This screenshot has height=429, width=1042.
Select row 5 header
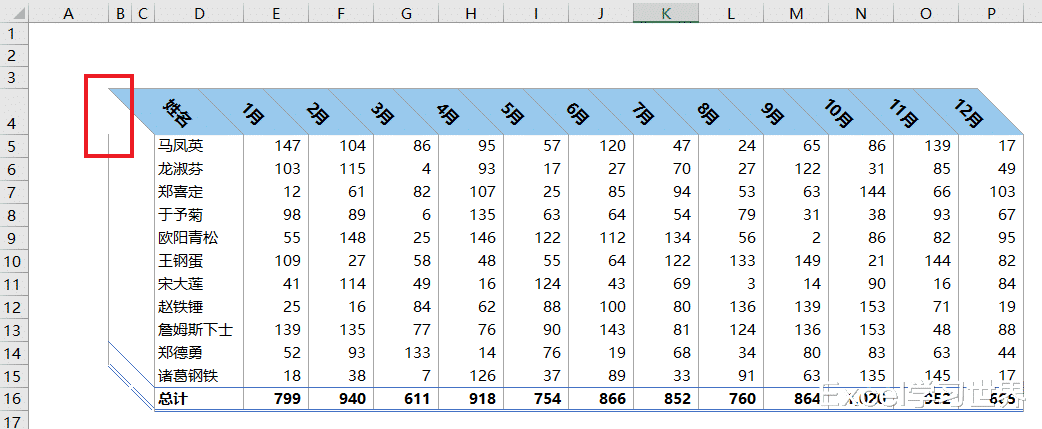pyautogui.click(x=14, y=145)
